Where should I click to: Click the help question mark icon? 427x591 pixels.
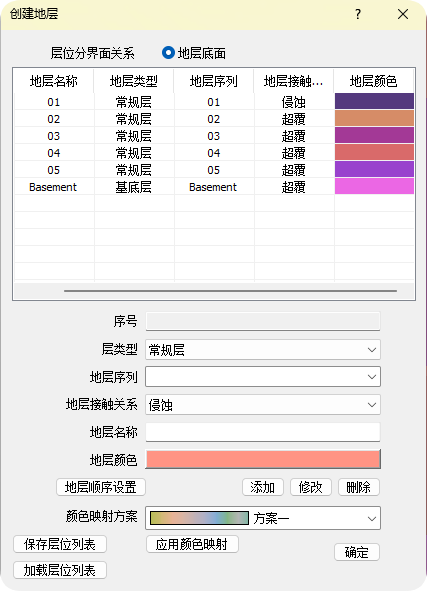click(358, 14)
